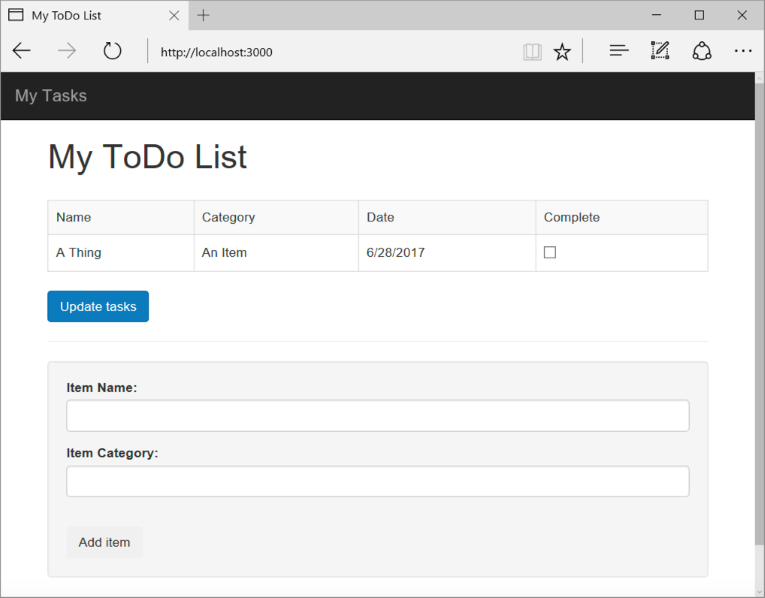Click the Update tasks button
Viewport: 765px width, 598px height.
(98, 306)
